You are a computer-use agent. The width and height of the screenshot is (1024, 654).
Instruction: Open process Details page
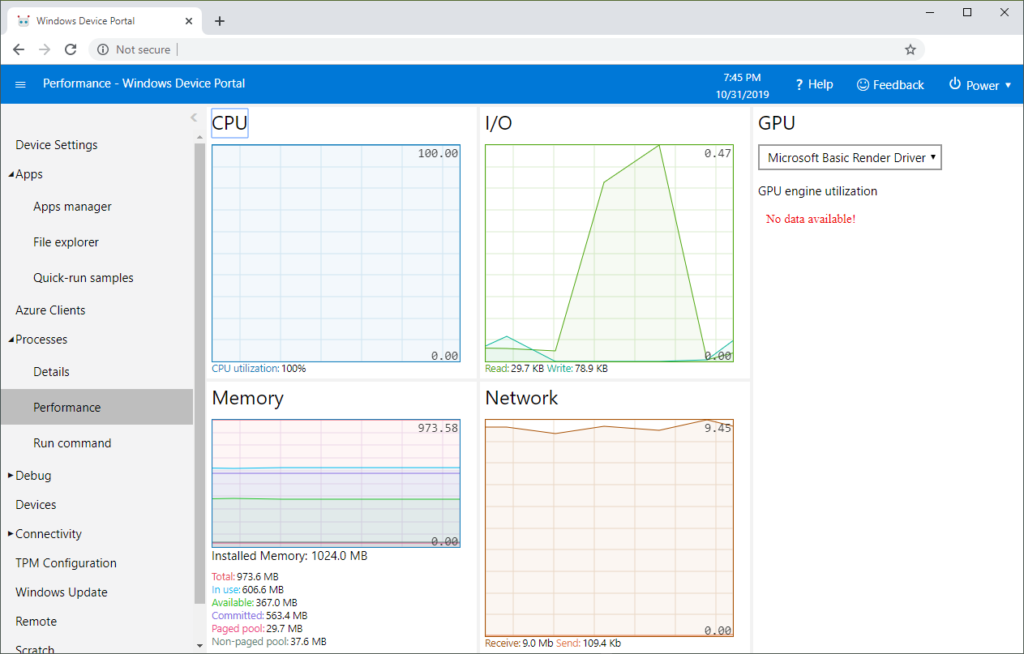click(51, 372)
